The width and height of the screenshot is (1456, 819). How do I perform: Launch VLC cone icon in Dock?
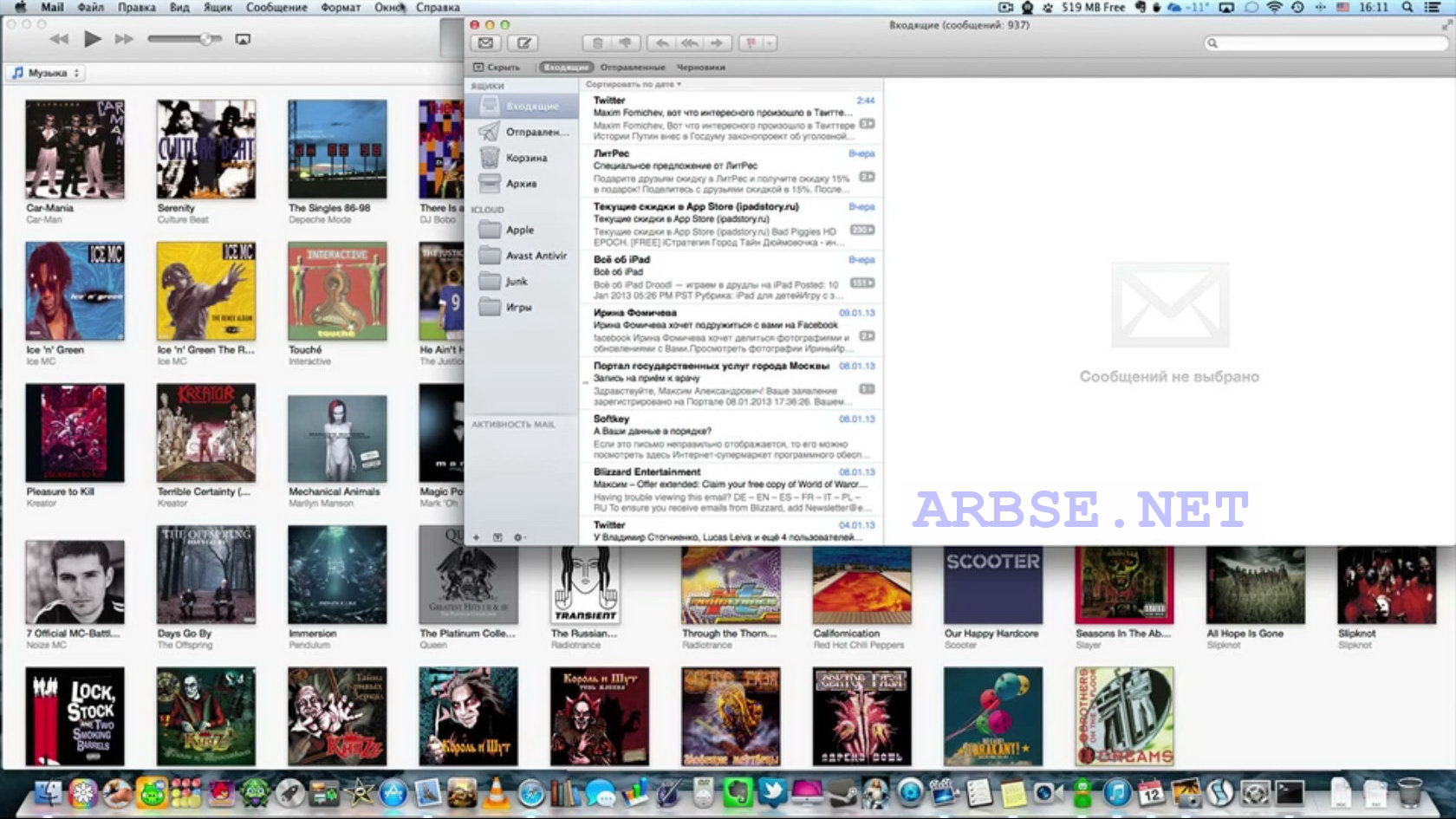(x=495, y=792)
